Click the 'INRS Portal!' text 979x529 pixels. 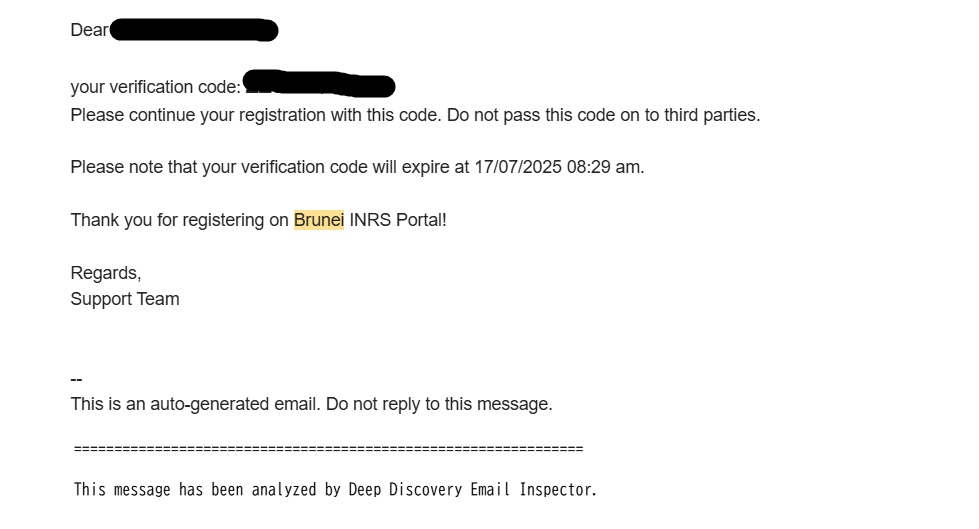coord(398,220)
